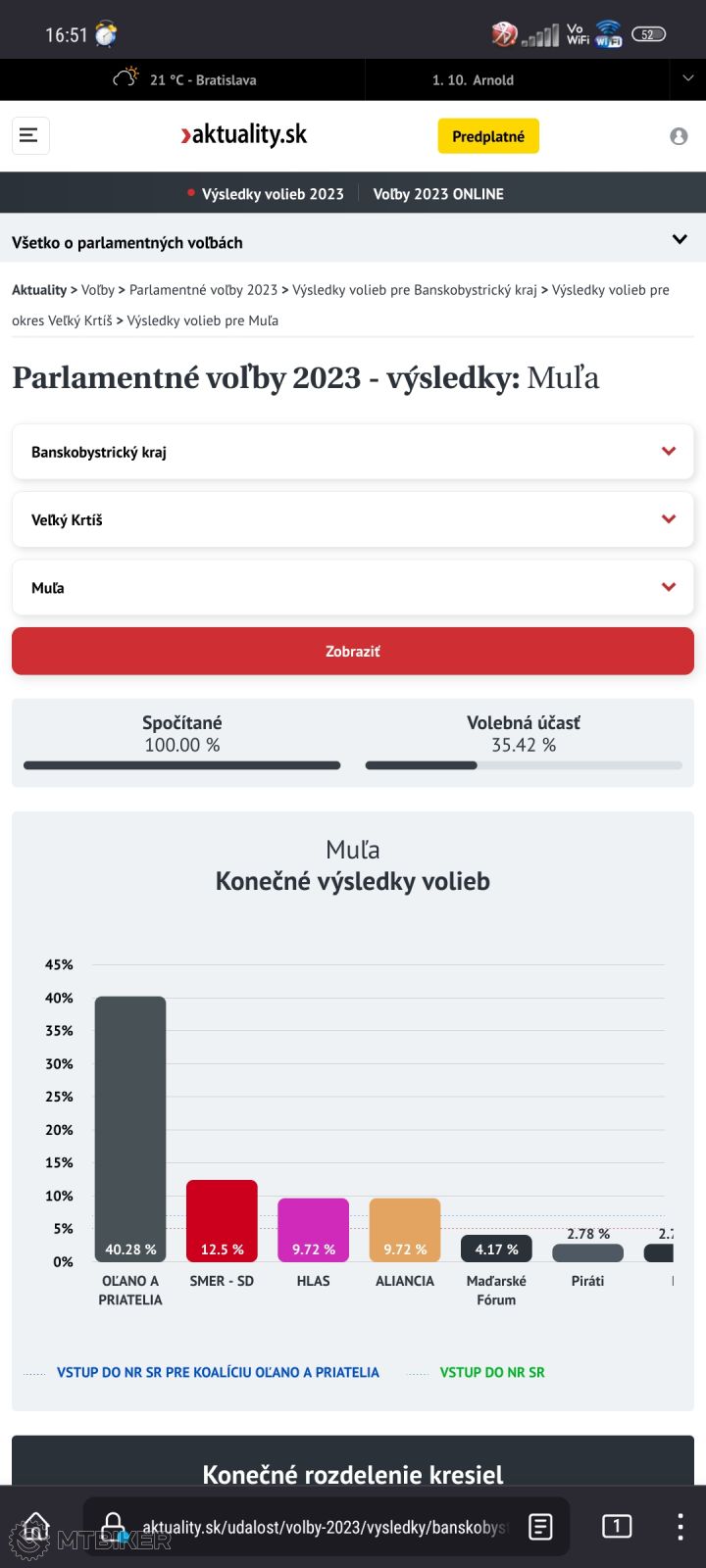Open the Veľký Krtiš district dropdown
This screenshot has width=706, height=1568.
click(x=669, y=519)
